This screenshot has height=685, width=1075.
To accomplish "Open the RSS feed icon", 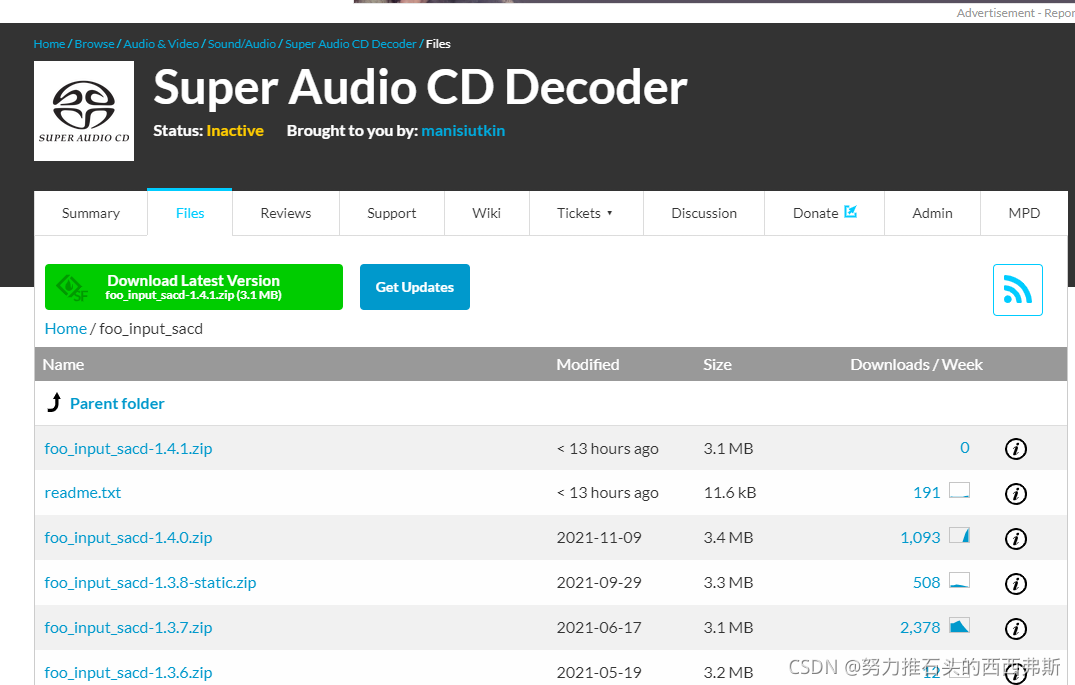I will click(x=1017, y=290).
